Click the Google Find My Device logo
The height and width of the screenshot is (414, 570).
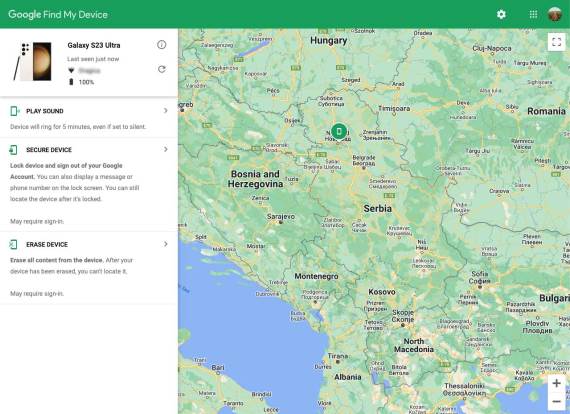click(58, 15)
